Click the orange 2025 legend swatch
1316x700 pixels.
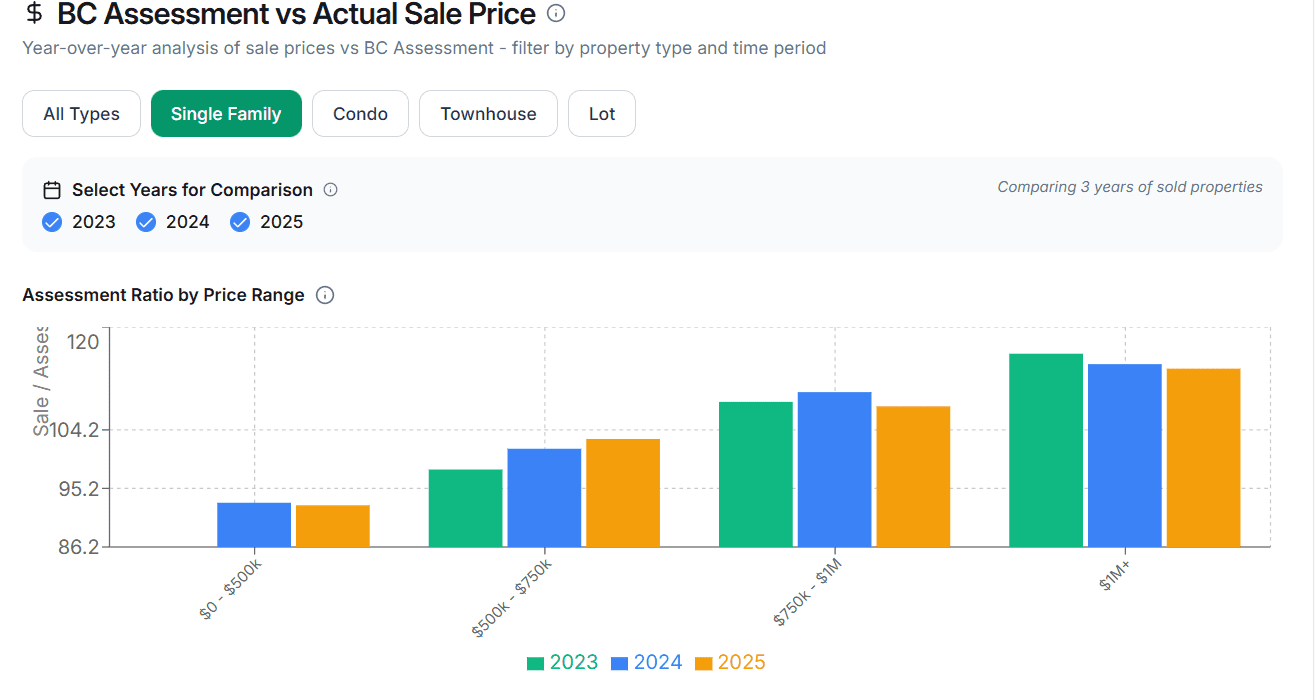click(x=704, y=663)
